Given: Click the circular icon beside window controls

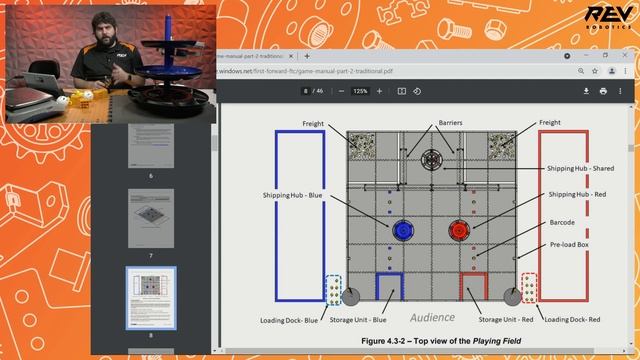Looking at the screenshot, I should (567, 56).
